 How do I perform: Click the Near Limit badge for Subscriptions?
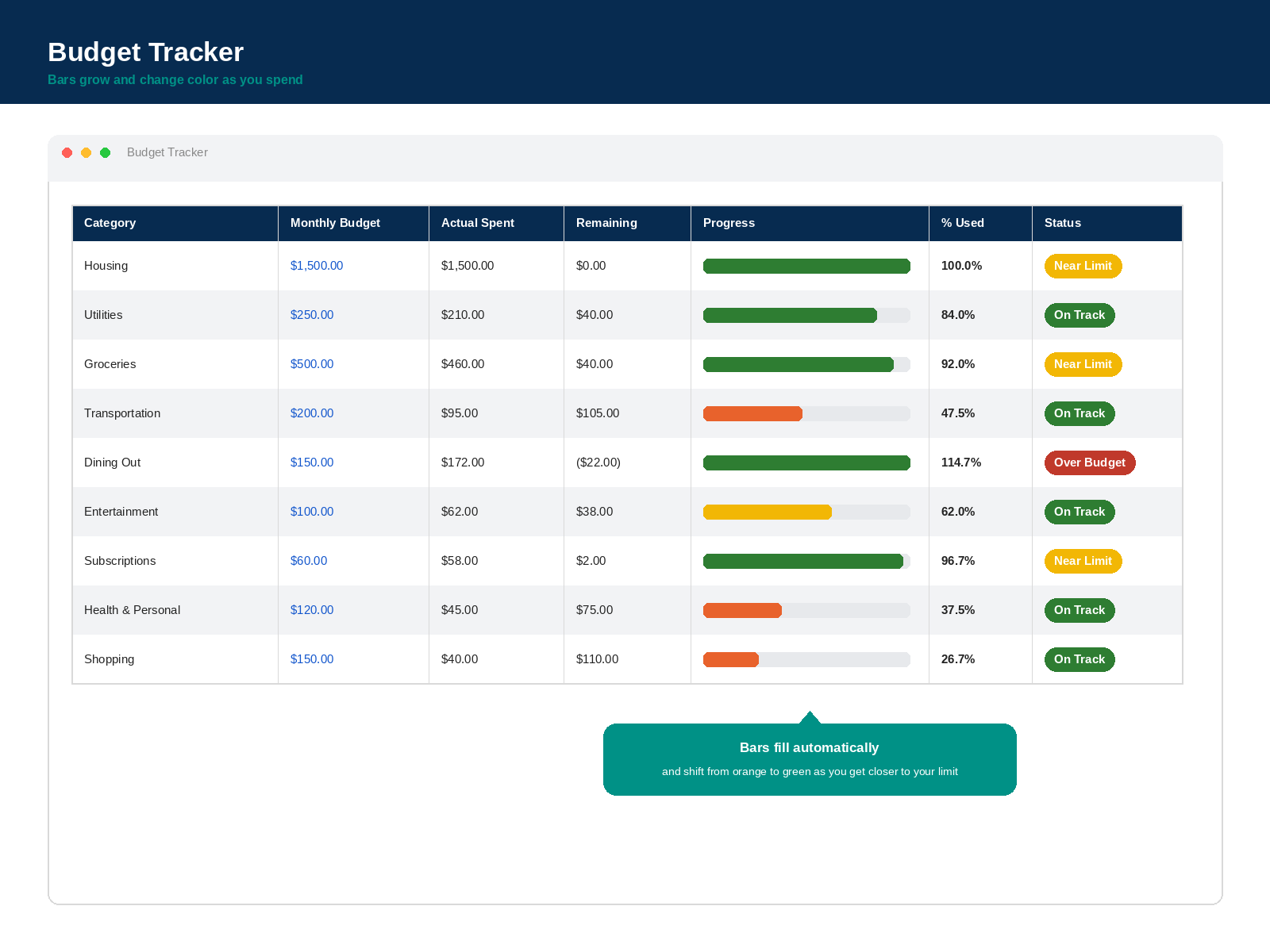1083,561
